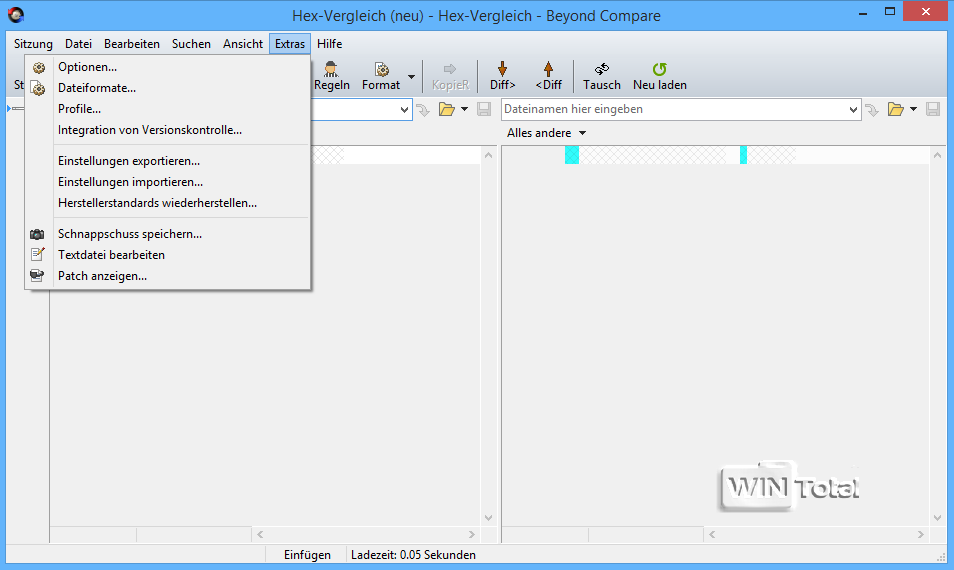Click the Format toolbar icon

pyautogui.click(x=381, y=76)
